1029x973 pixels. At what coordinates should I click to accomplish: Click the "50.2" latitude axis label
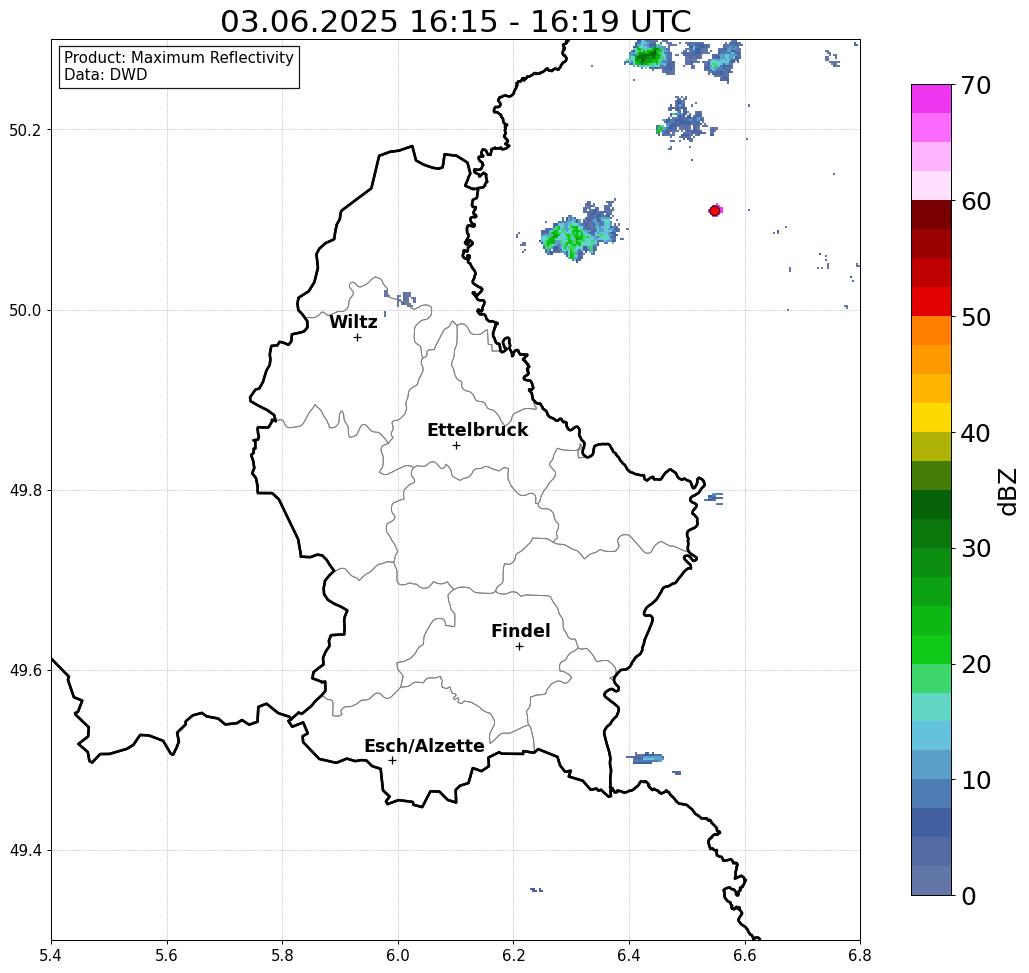click(25, 130)
